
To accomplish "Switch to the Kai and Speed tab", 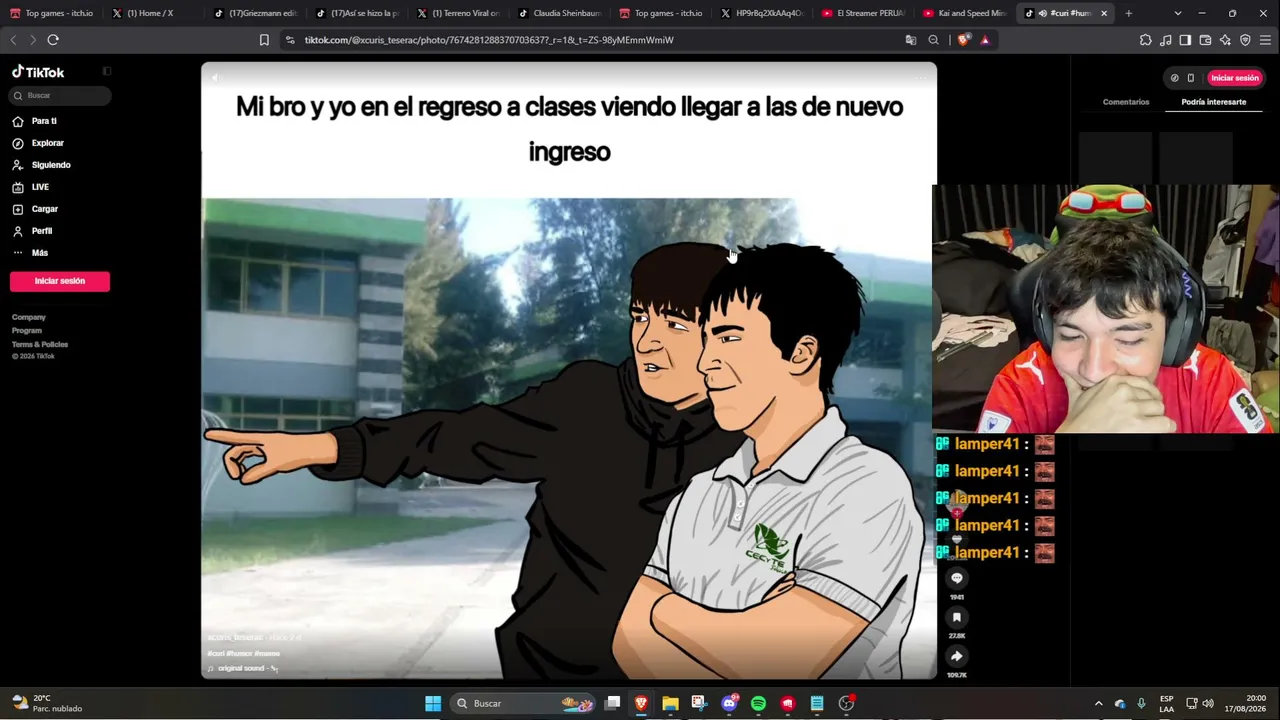I will tap(964, 13).
